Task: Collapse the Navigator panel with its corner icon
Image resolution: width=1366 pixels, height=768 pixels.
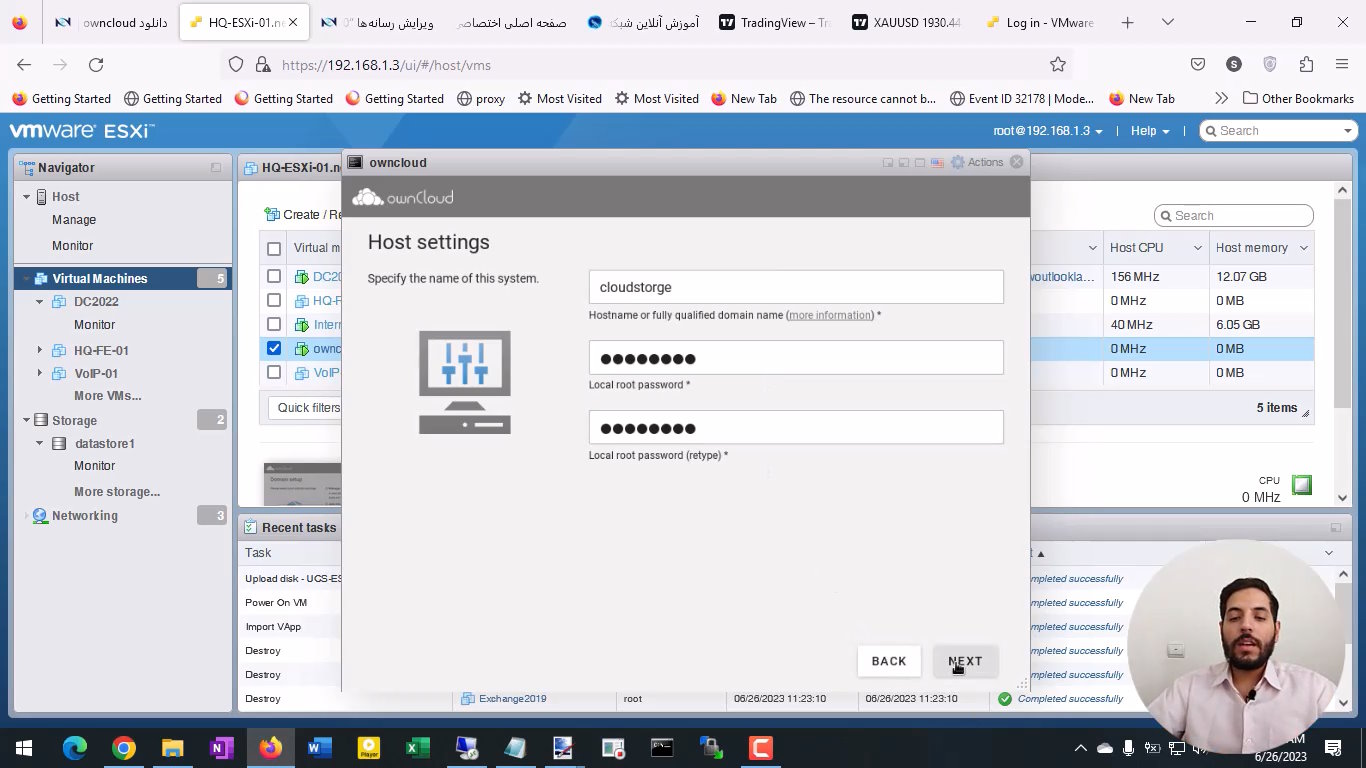Action: click(216, 168)
